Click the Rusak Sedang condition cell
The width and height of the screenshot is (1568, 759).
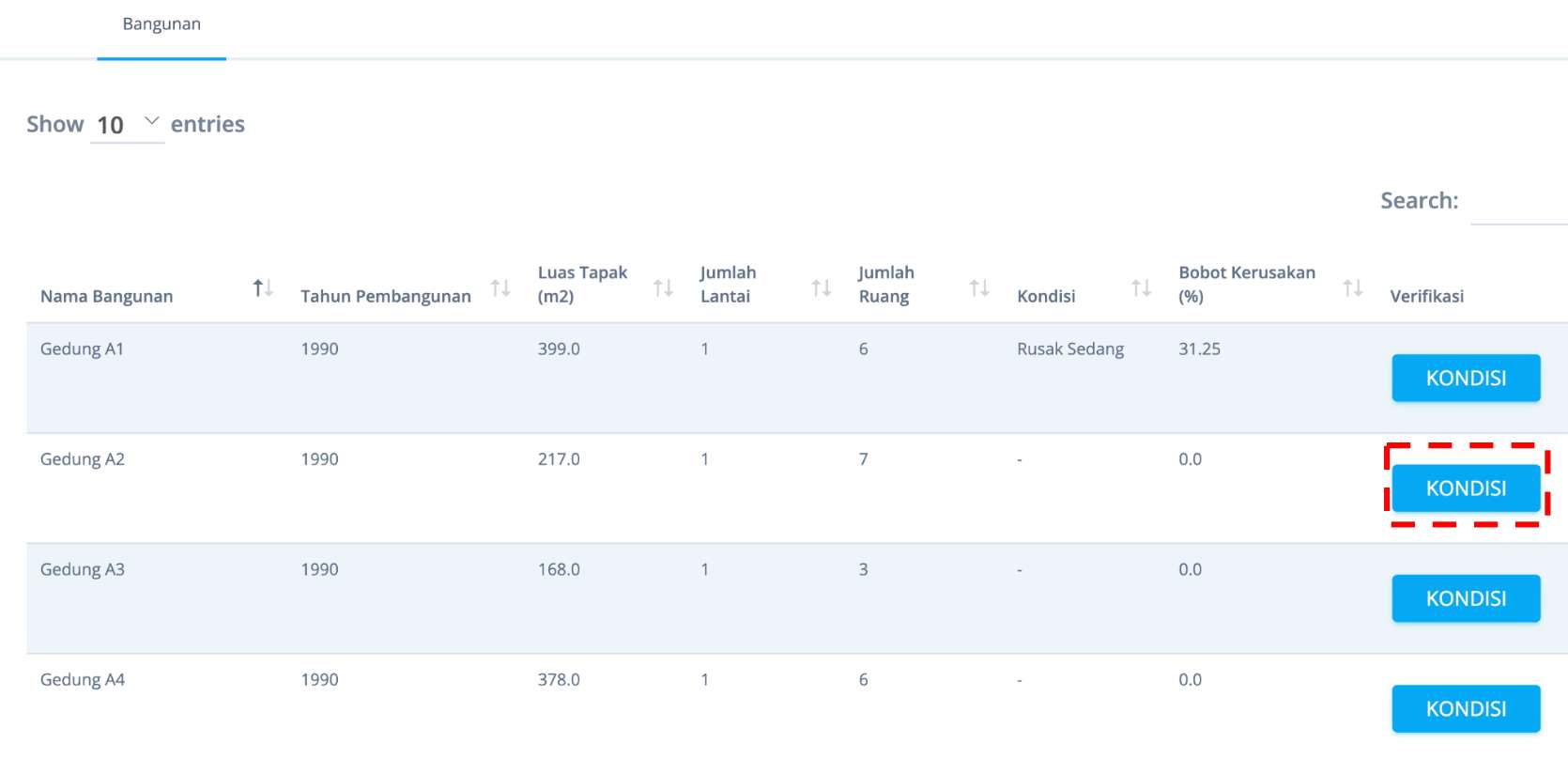[1070, 349]
